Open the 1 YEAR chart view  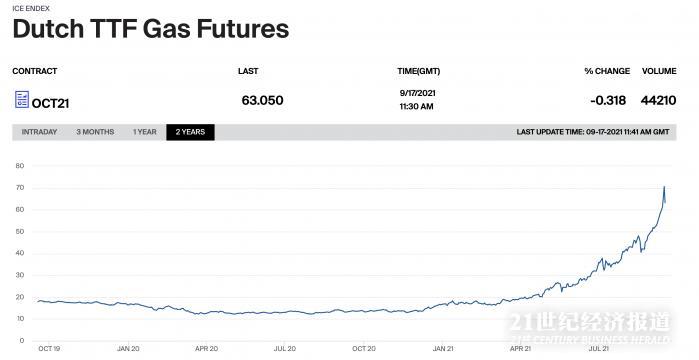pyautogui.click(x=144, y=132)
